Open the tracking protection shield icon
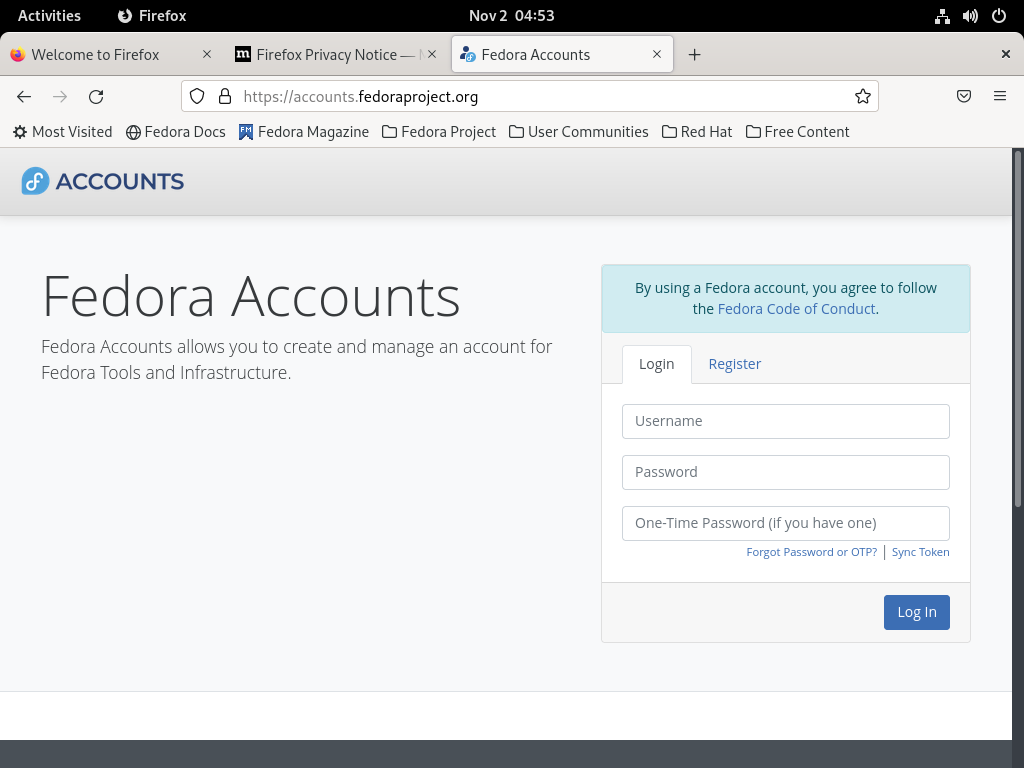The height and width of the screenshot is (768, 1024). point(197,97)
